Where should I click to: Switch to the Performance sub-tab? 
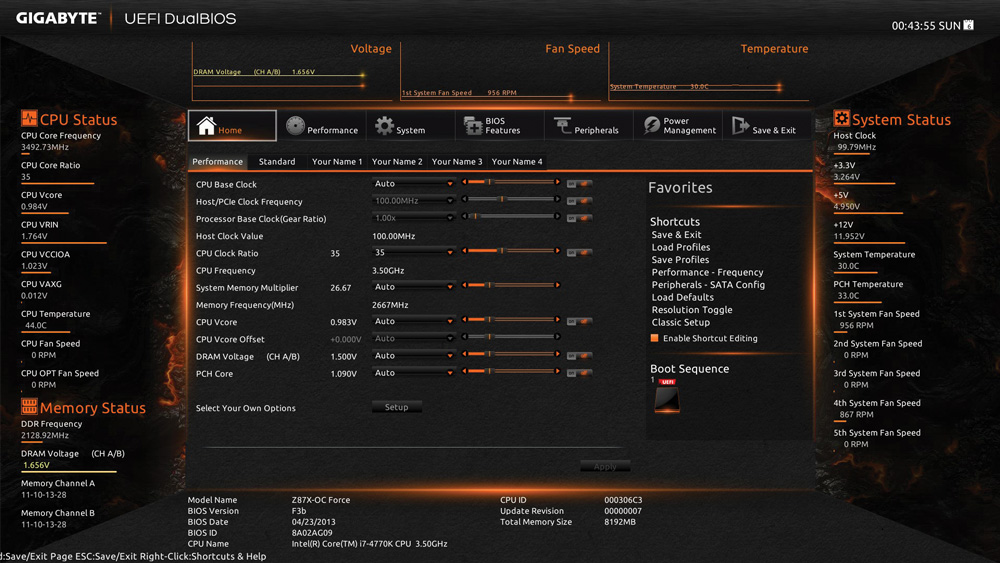click(x=217, y=161)
